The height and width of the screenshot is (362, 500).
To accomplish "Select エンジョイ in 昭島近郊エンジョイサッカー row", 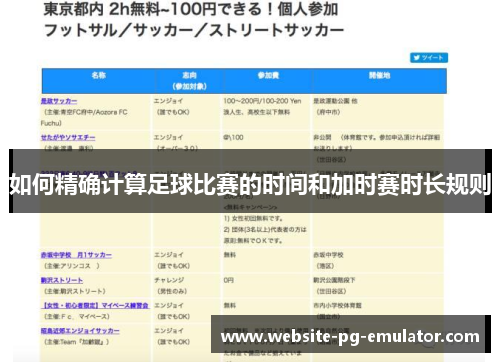I will (168, 331).
